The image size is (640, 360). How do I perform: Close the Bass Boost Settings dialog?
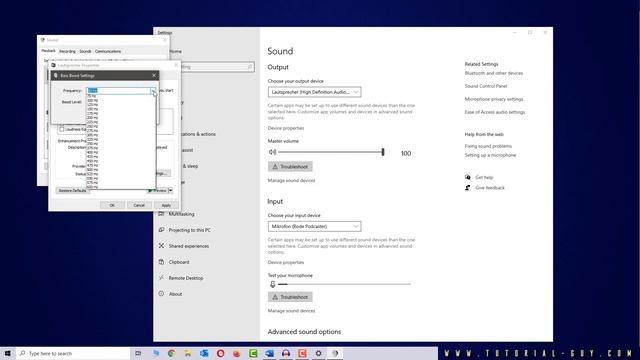click(154, 76)
